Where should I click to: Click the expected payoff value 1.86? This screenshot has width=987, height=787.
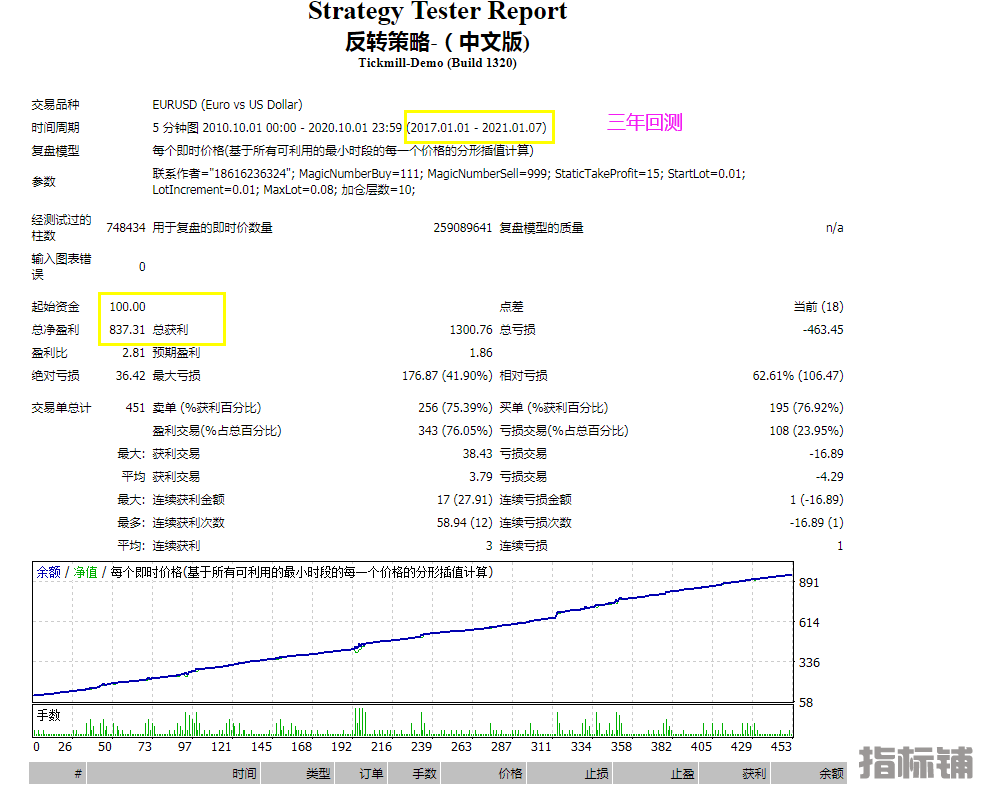point(481,353)
